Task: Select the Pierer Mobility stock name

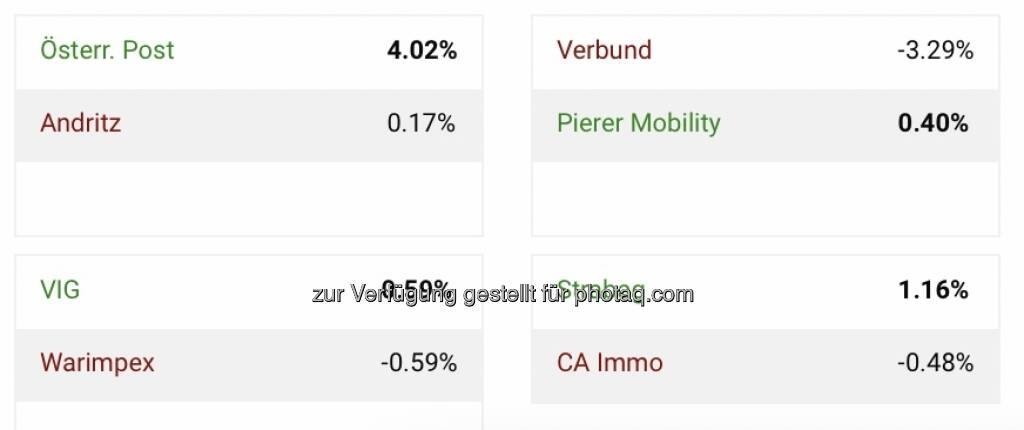Action: pos(638,123)
